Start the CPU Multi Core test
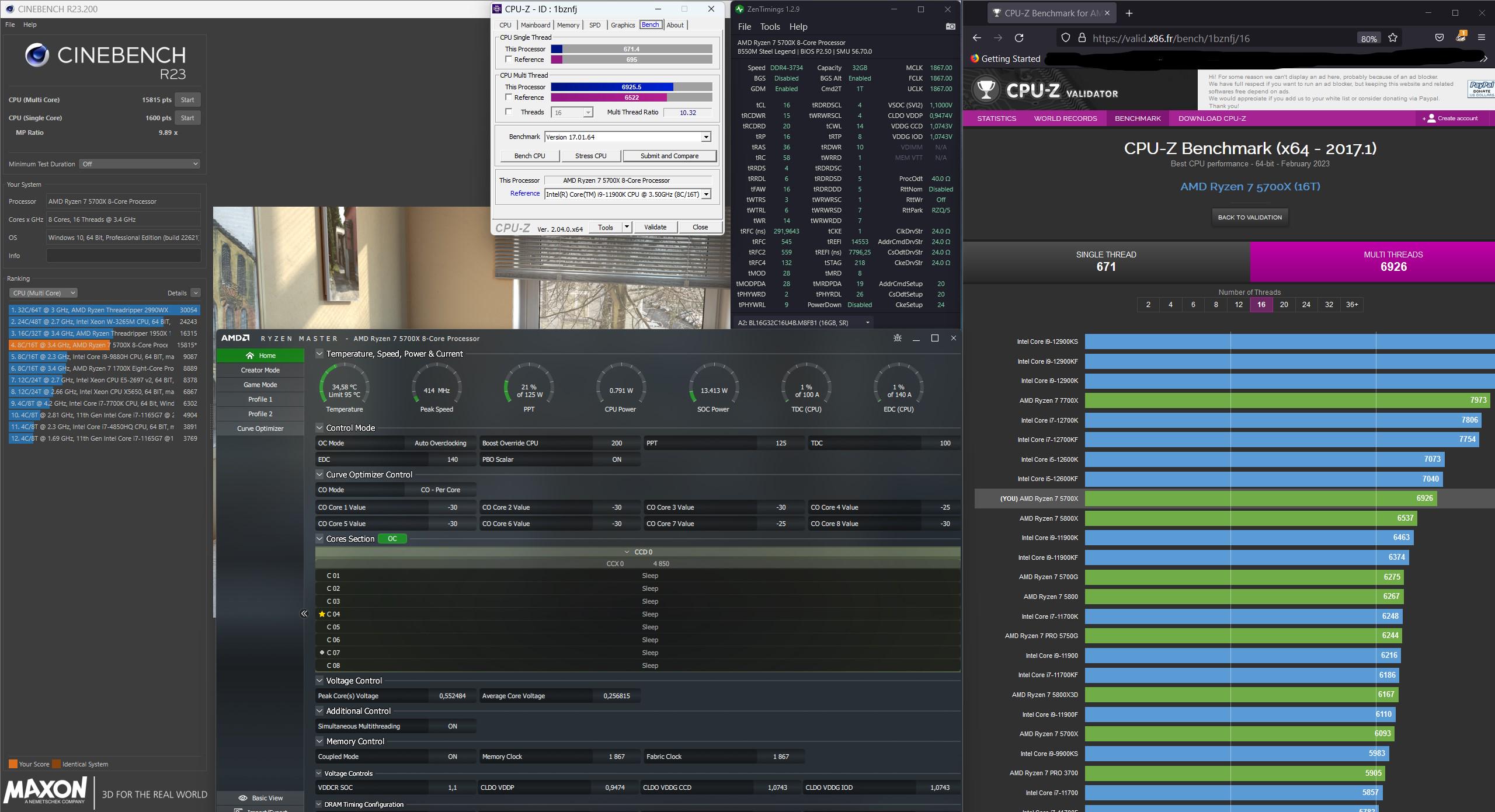The height and width of the screenshot is (812, 1495). pyautogui.click(x=187, y=100)
